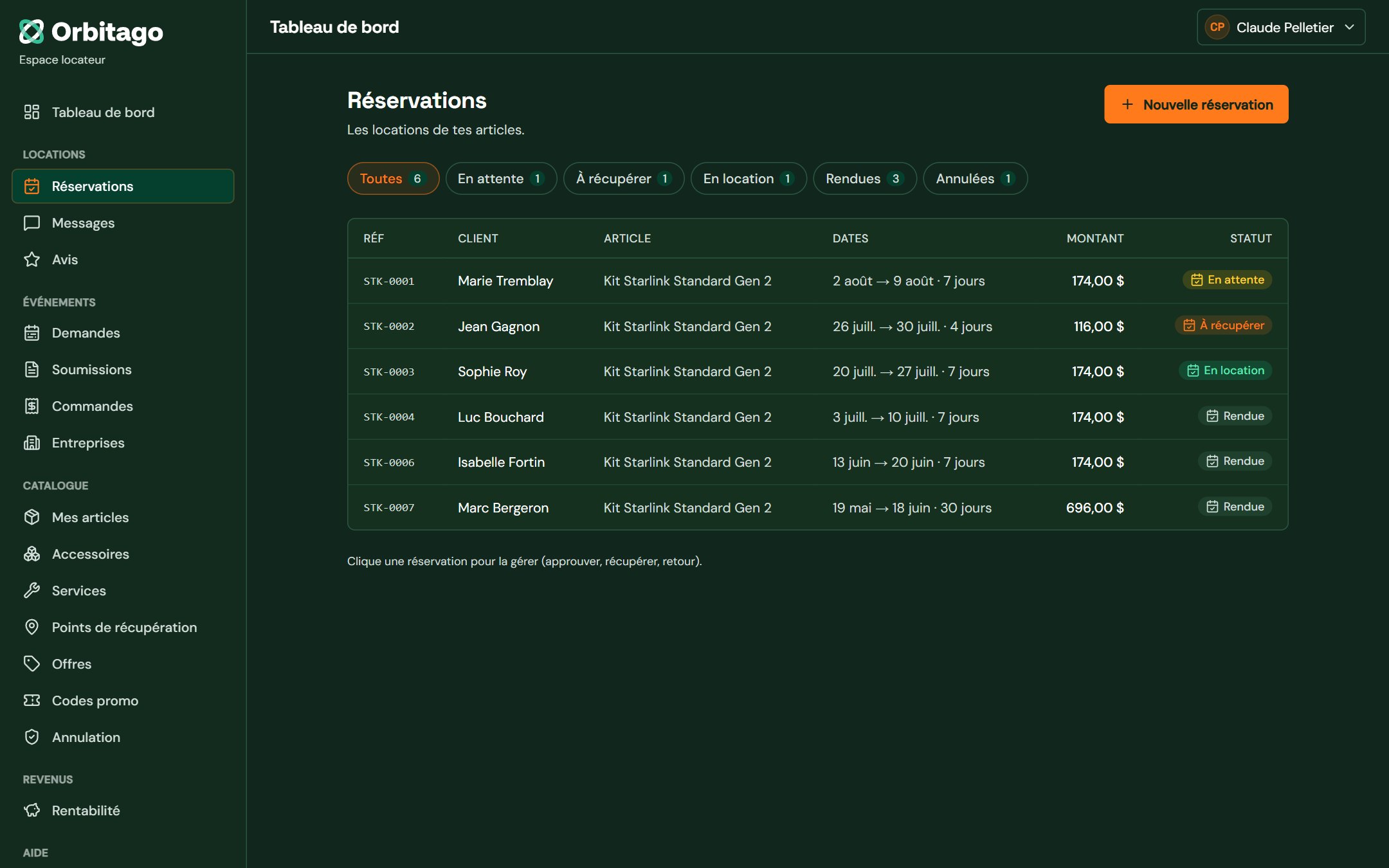Select the Services wrench icon
The width and height of the screenshot is (1389, 868).
pos(32,591)
